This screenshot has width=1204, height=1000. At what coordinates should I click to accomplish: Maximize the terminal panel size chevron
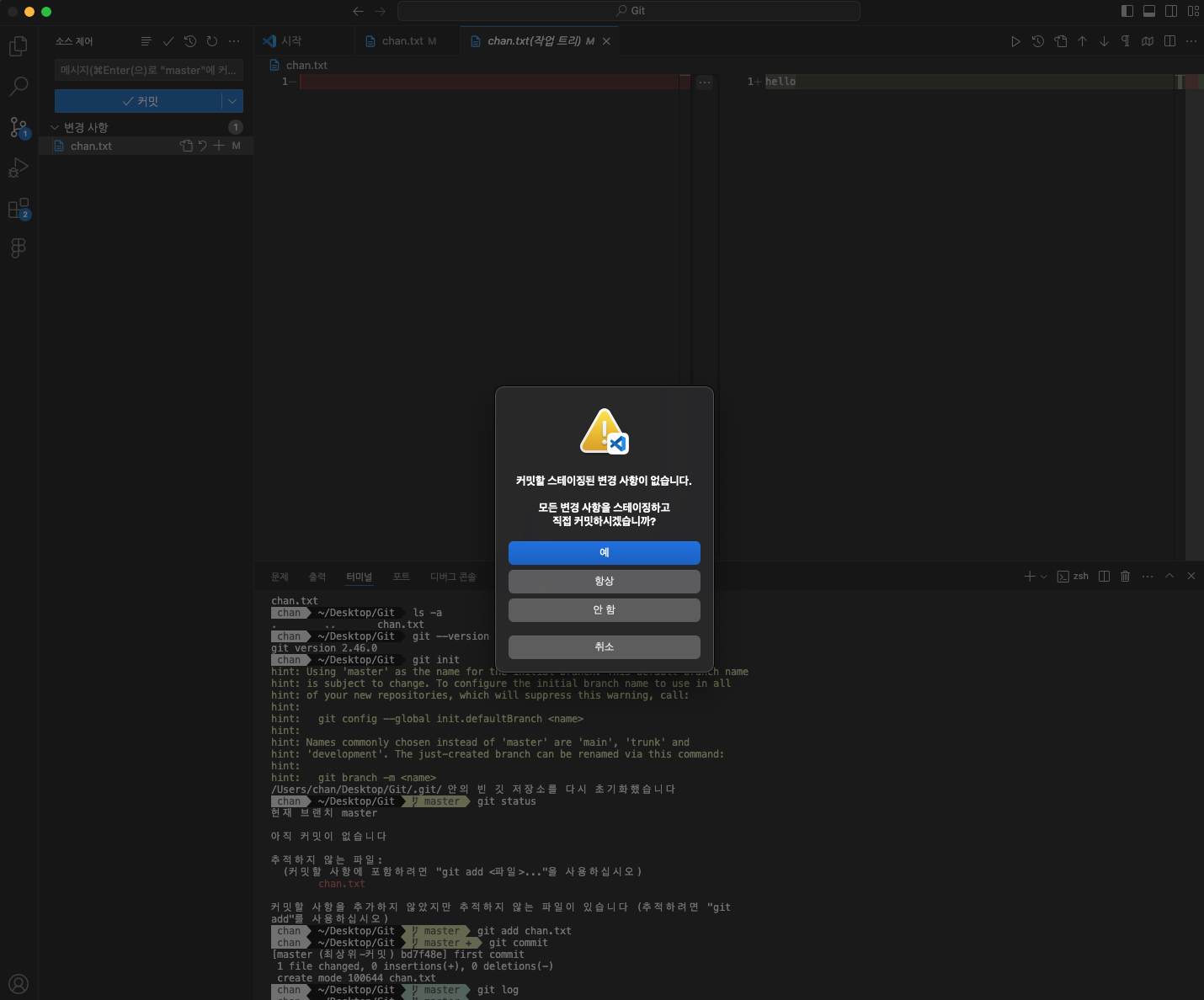click(x=1169, y=577)
